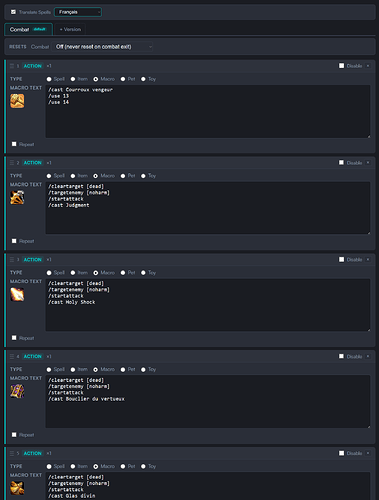Click the x1 repeat count of action 5
379x500 pixels.
point(49,453)
